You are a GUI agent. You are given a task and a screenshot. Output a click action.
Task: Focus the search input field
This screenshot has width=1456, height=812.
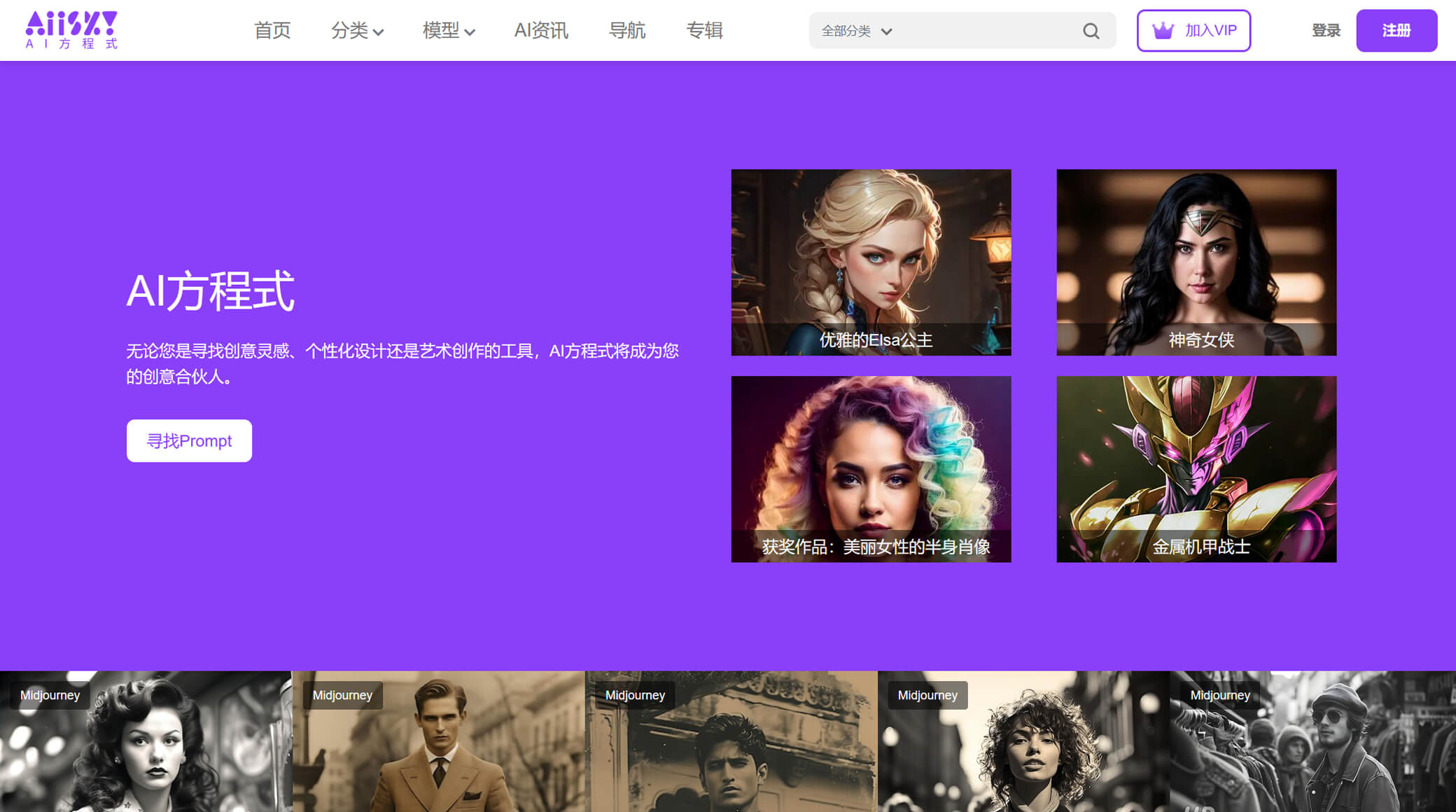[x=987, y=31]
